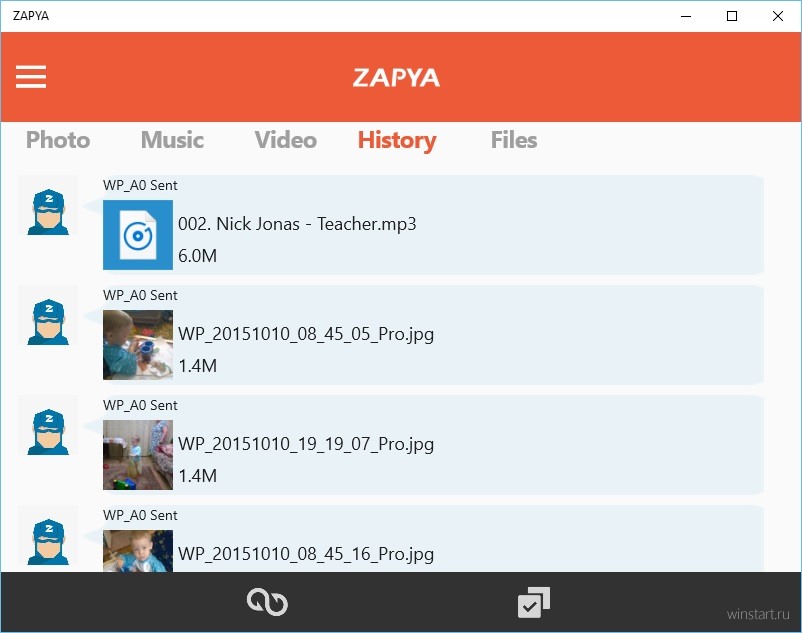Open thumbnail of WP_20151010_19_19_07_Pro.jpg
Screen dimensions: 802x633
coord(138,455)
